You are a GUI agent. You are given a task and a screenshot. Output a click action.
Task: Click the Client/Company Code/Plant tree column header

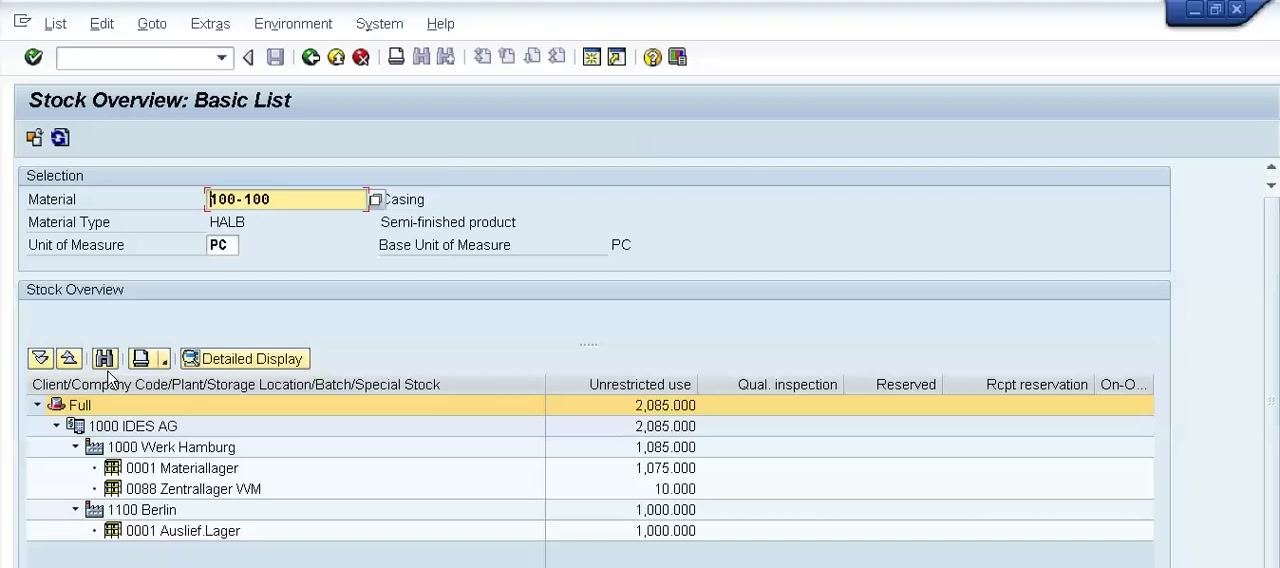tap(286, 384)
